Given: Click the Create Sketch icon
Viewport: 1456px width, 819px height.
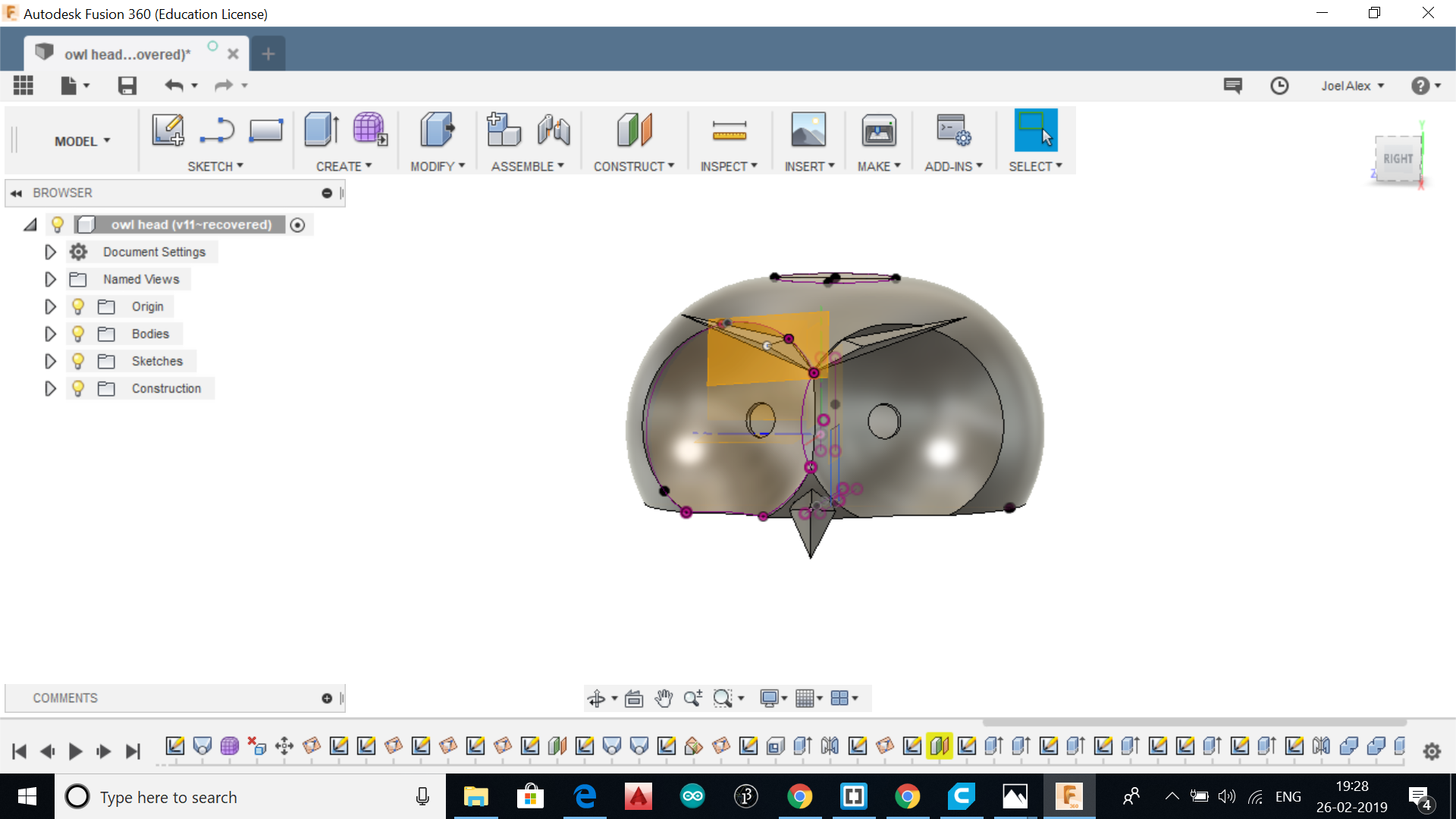Looking at the screenshot, I should (168, 130).
